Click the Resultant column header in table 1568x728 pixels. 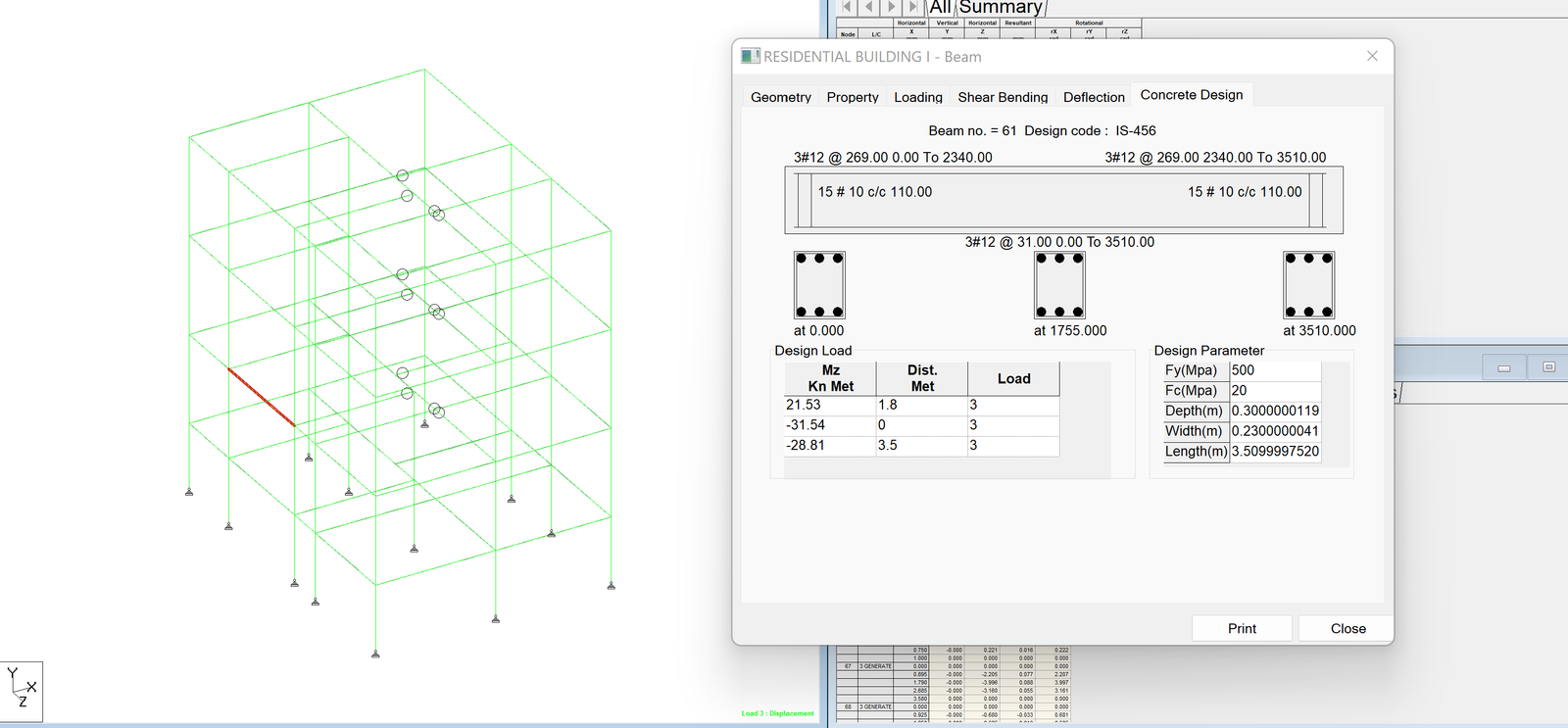[x=1018, y=23]
